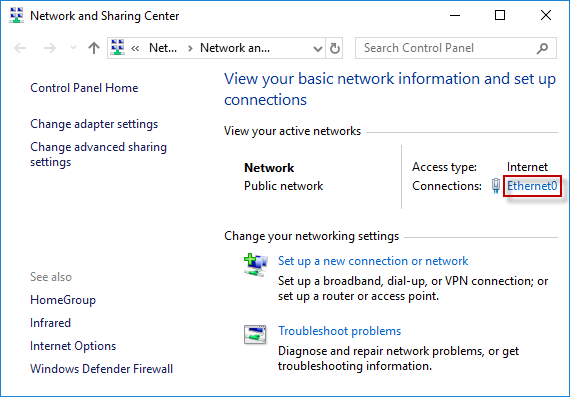Viewport: 570px width, 397px height.
Task: Open Change advanced sharing settings
Action: (x=99, y=155)
